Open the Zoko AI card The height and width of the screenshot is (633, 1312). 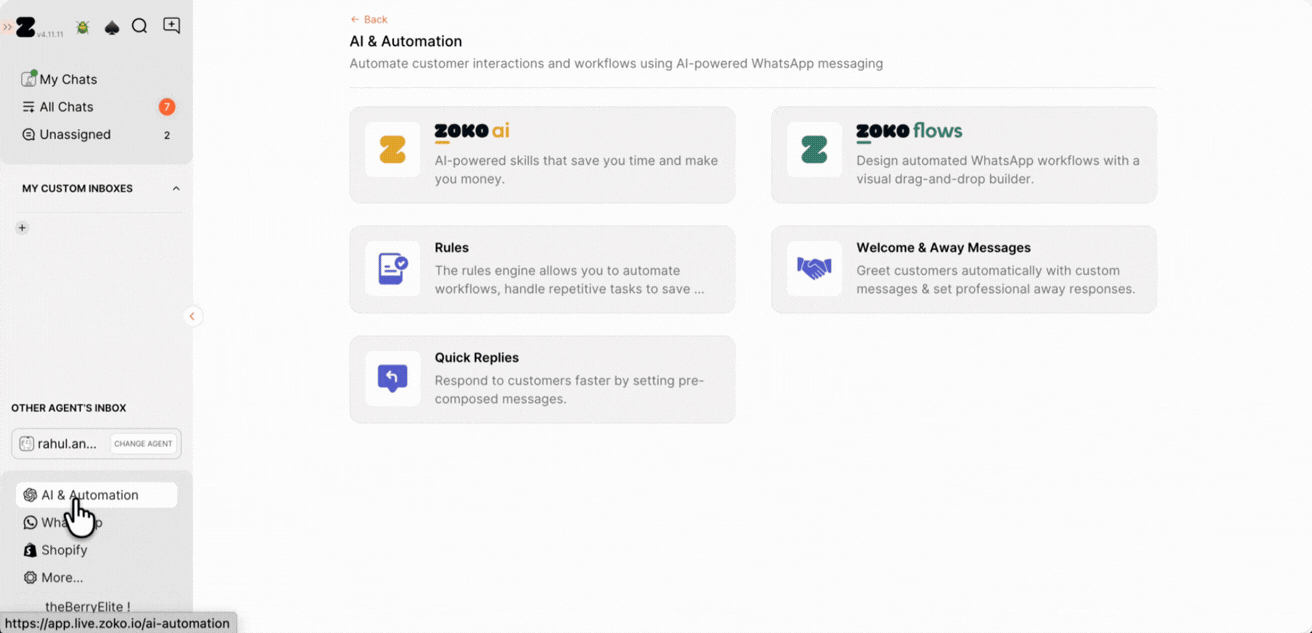click(542, 155)
